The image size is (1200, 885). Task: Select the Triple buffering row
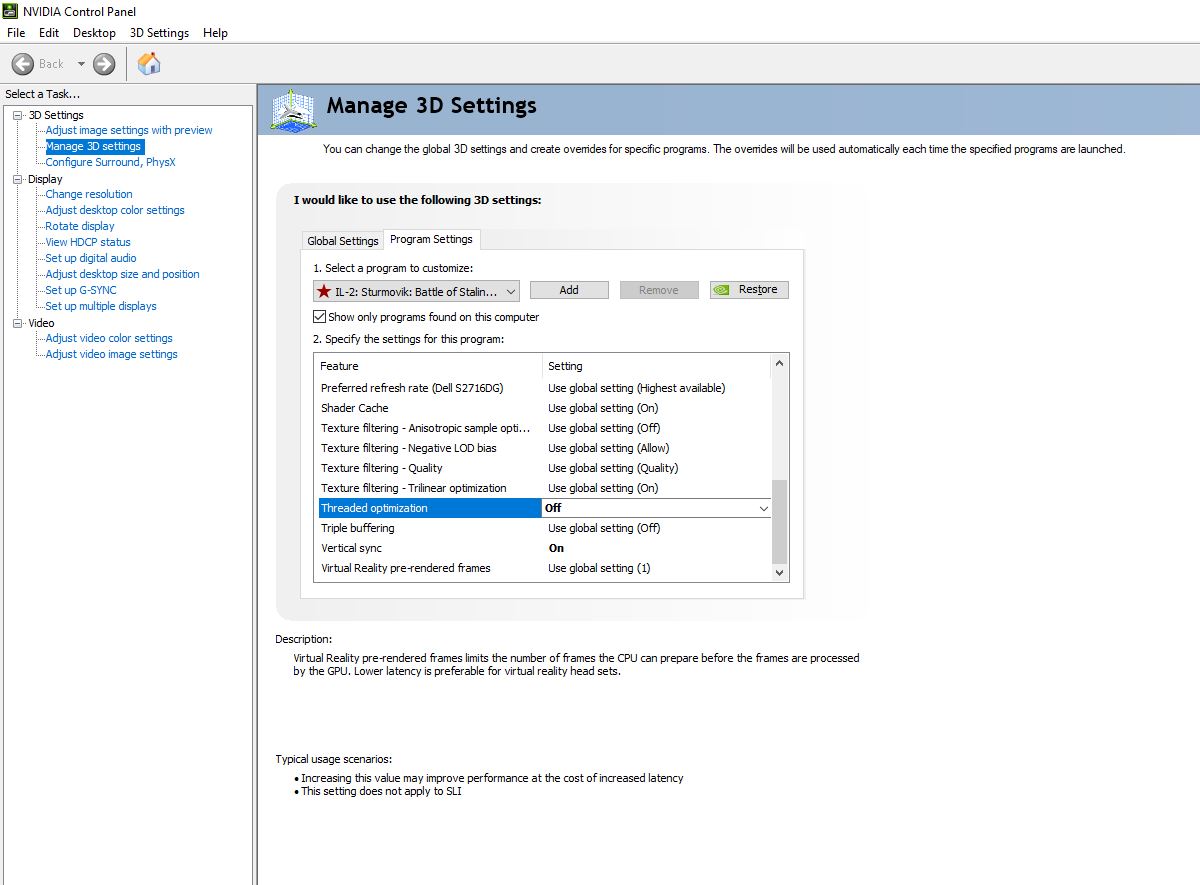point(543,528)
